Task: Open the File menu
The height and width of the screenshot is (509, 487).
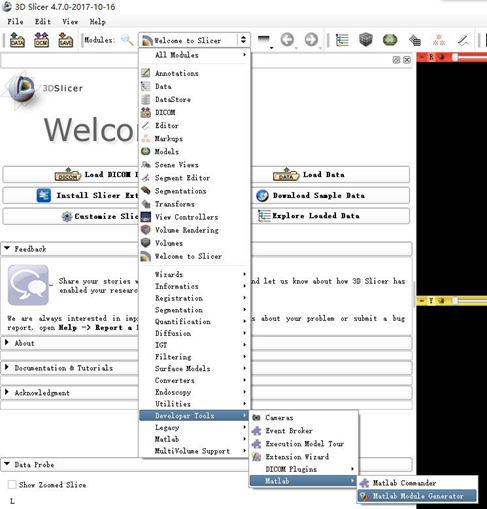Action: click(15, 22)
